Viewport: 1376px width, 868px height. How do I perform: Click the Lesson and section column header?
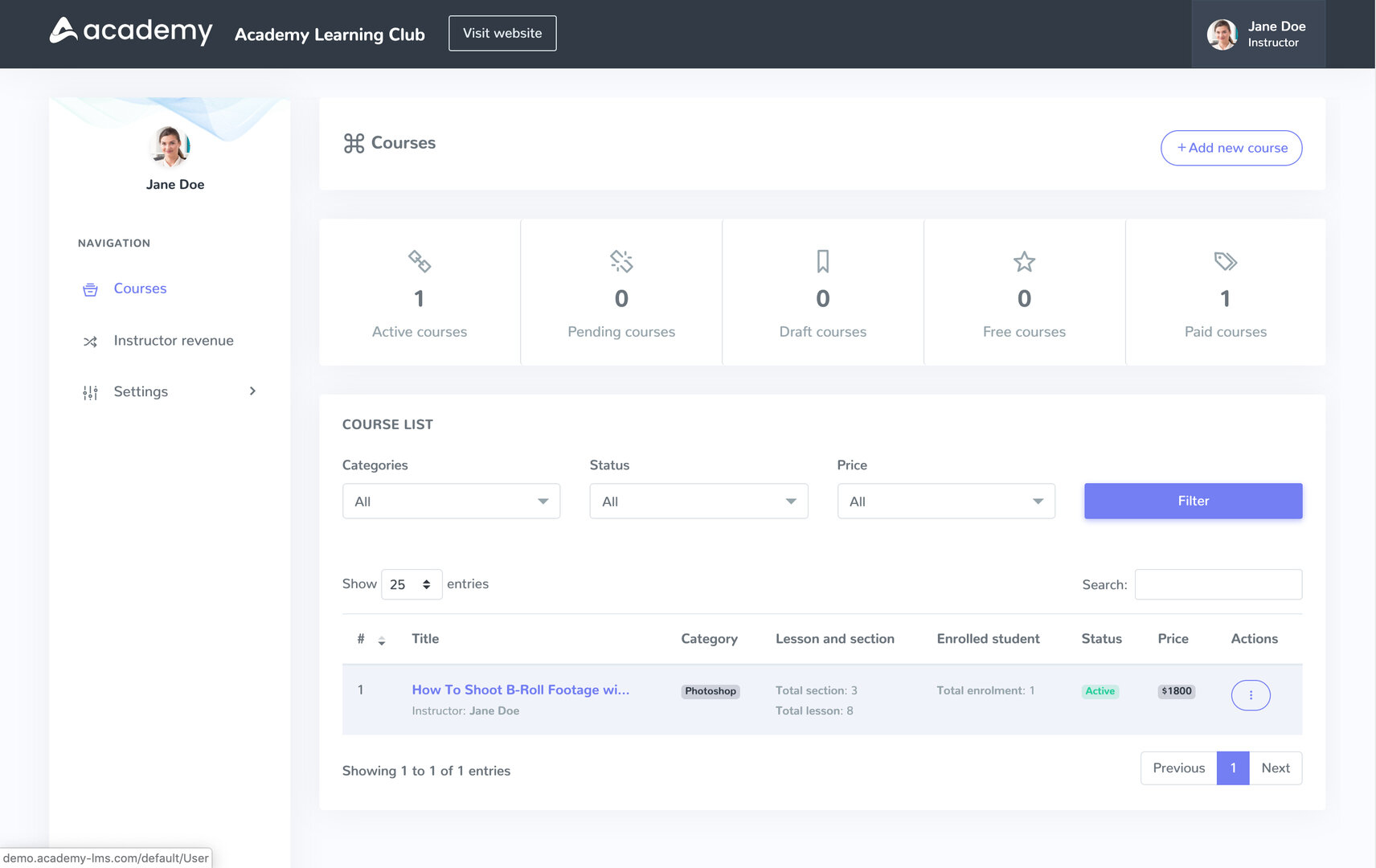point(835,639)
